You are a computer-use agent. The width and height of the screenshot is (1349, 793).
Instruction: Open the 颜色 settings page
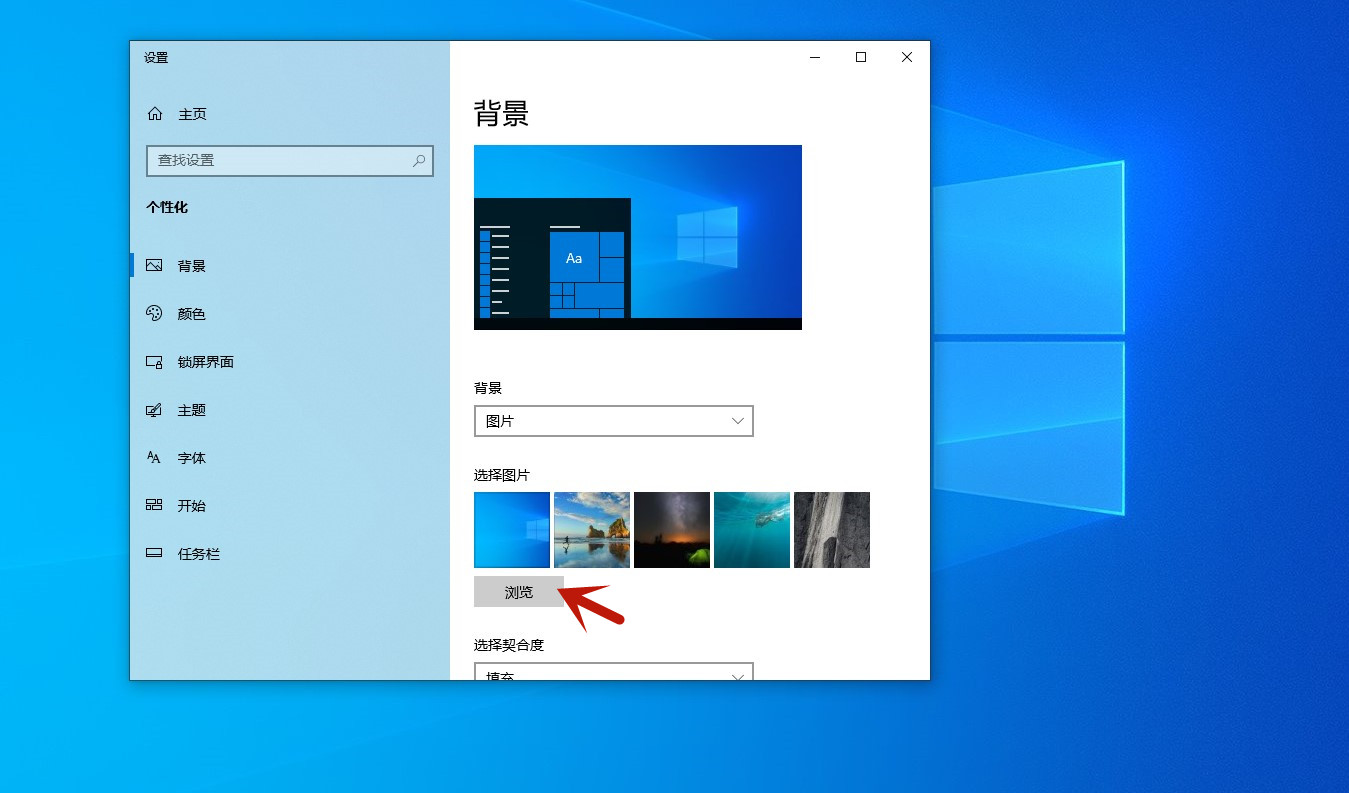click(191, 314)
